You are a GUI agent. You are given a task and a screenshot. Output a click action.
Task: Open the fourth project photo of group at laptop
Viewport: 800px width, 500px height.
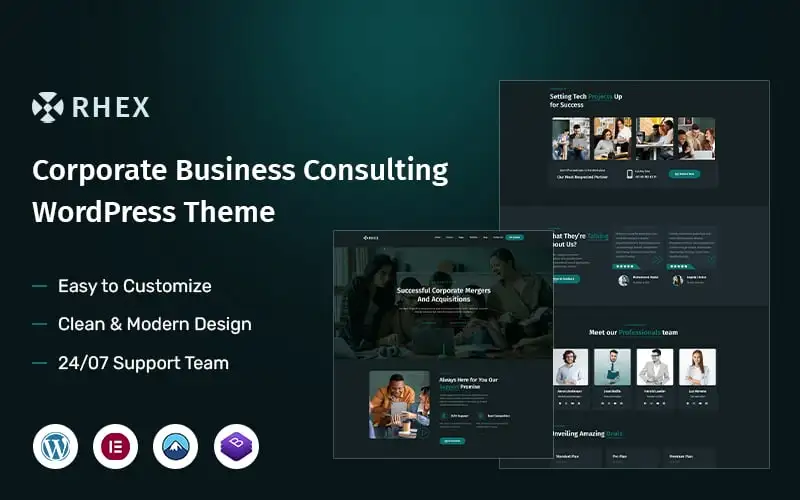click(696, 139)
